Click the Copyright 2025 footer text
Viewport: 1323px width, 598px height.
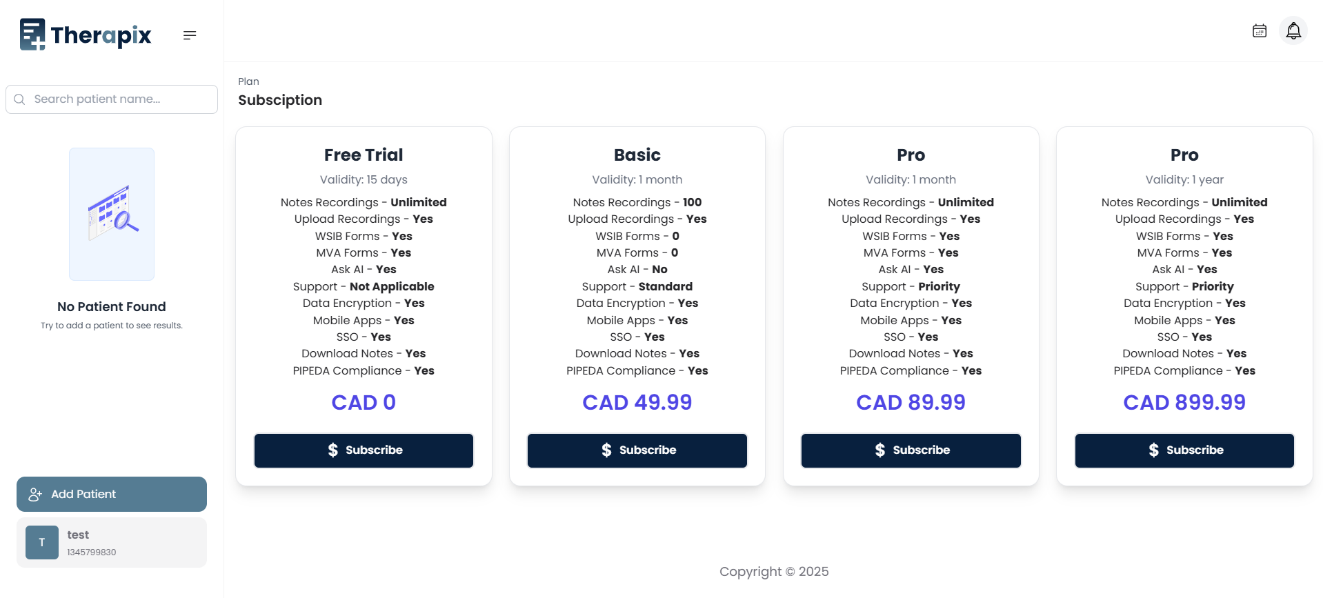[773, 571]
